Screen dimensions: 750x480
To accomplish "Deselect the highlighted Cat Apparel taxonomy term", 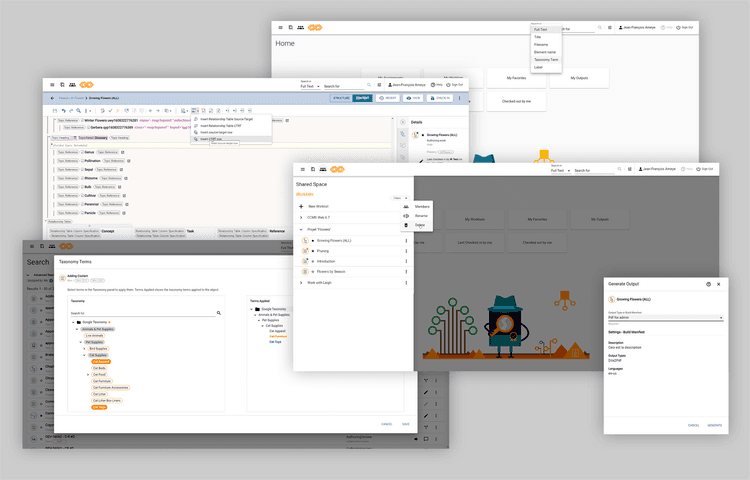I will coord(101,361).
